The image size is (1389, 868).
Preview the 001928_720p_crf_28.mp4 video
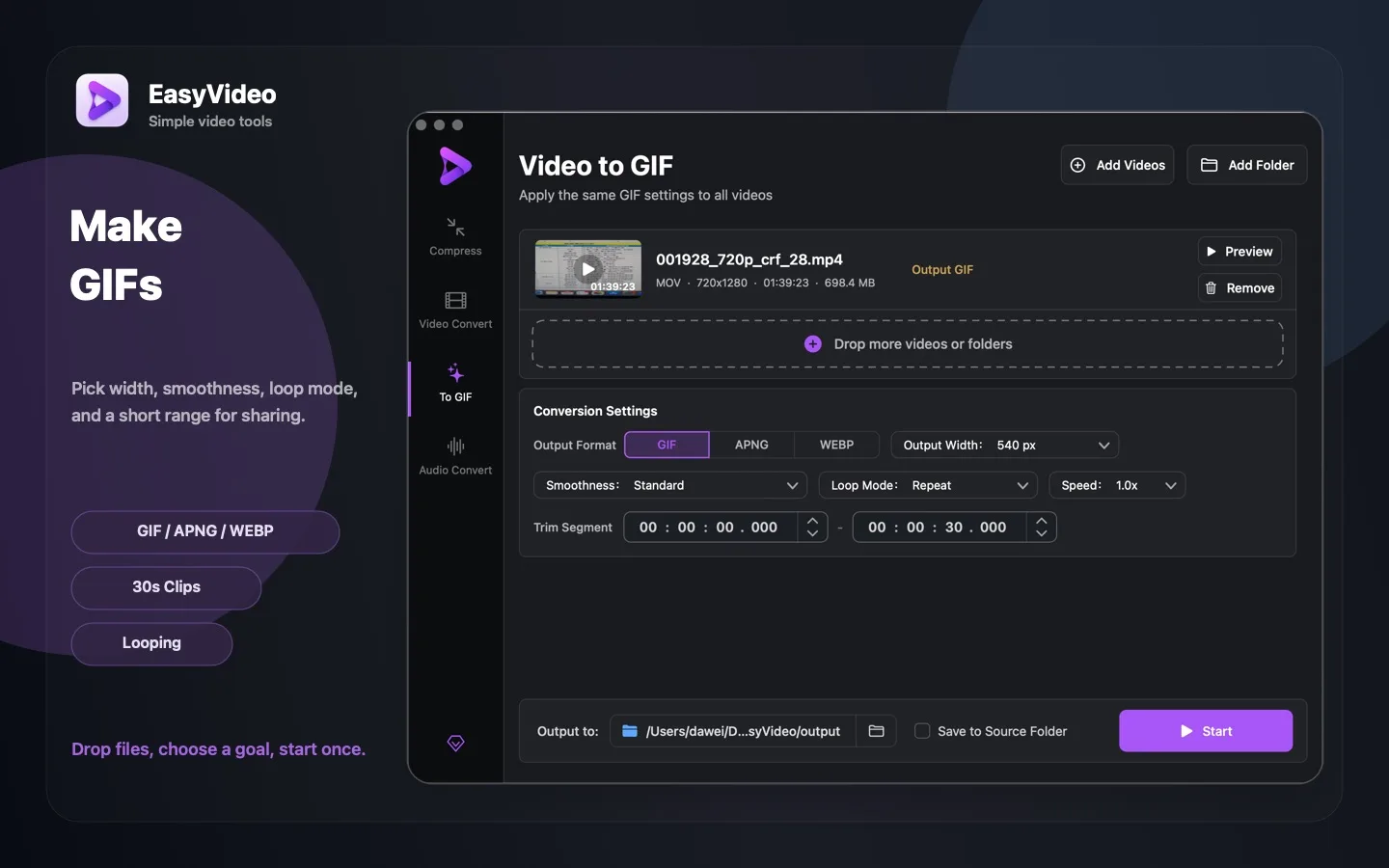[1239, 252]
